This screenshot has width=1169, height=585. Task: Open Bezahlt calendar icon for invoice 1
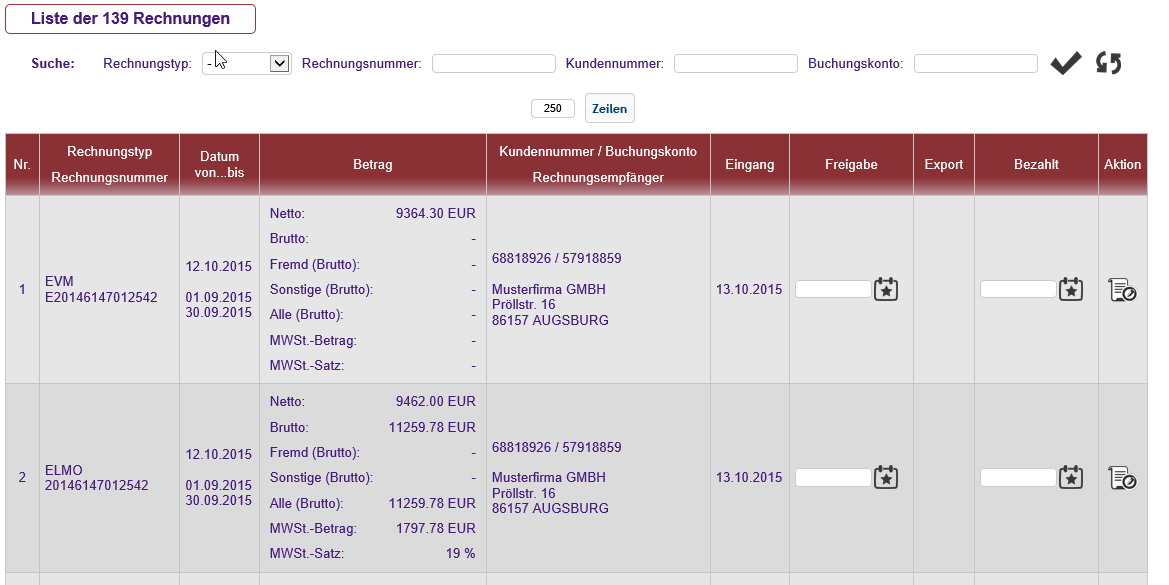point(1071,290)
